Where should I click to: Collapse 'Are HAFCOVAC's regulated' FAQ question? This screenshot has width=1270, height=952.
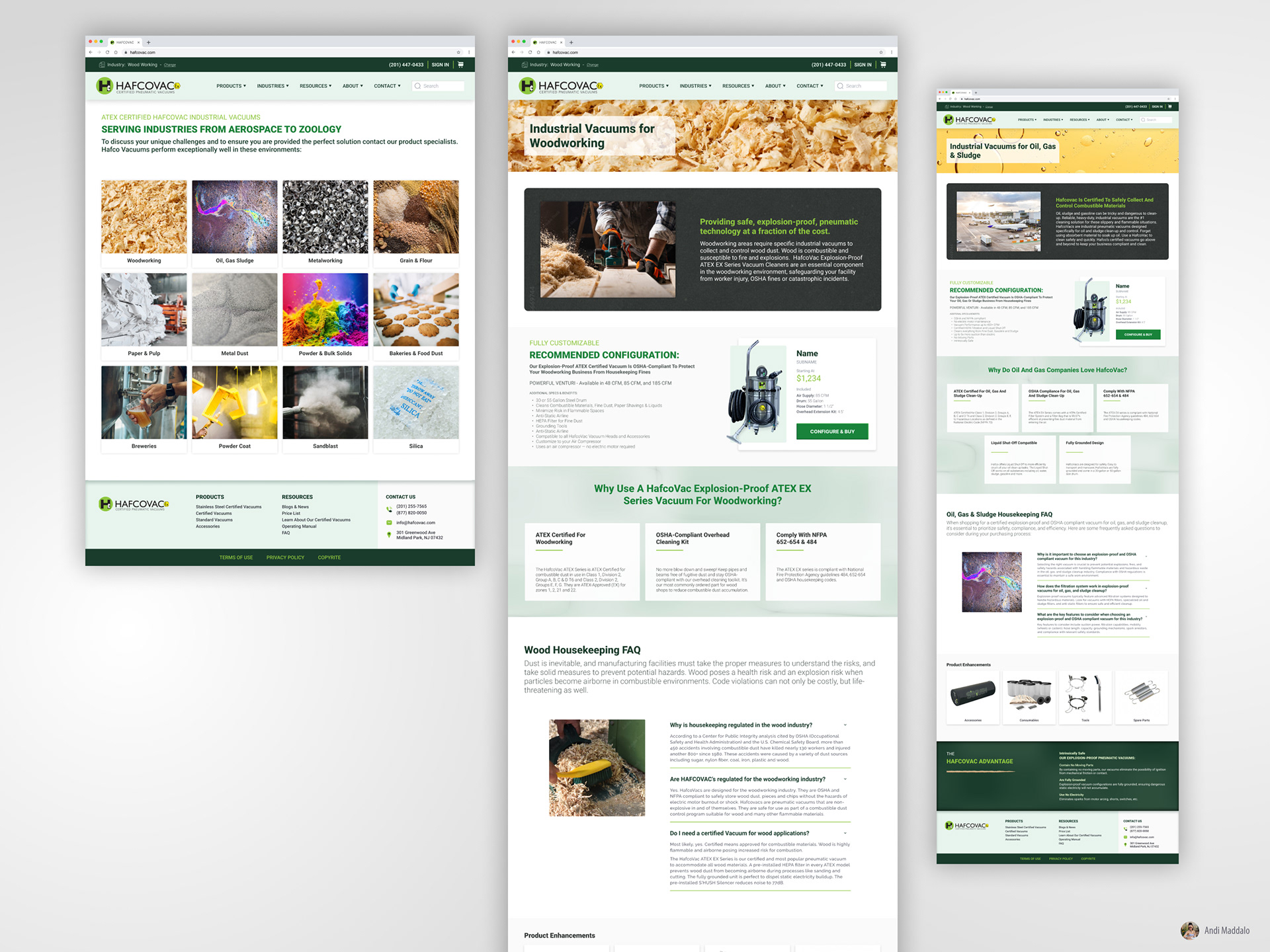pyautogui.click(x=845, y=779)
